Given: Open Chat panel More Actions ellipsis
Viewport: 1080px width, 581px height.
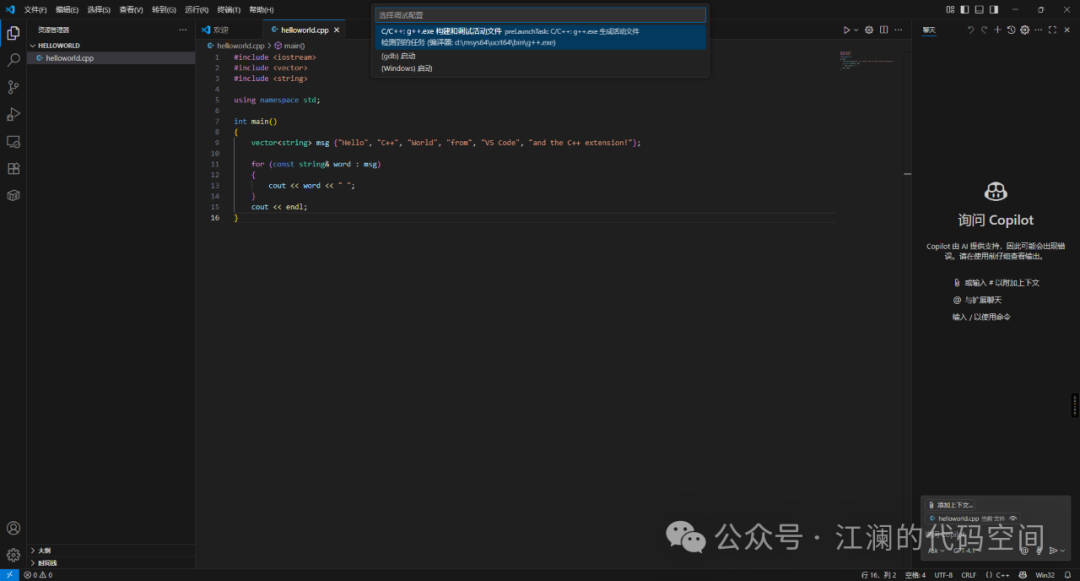Looking at the screenshot, I should [x=1039, y=30].
